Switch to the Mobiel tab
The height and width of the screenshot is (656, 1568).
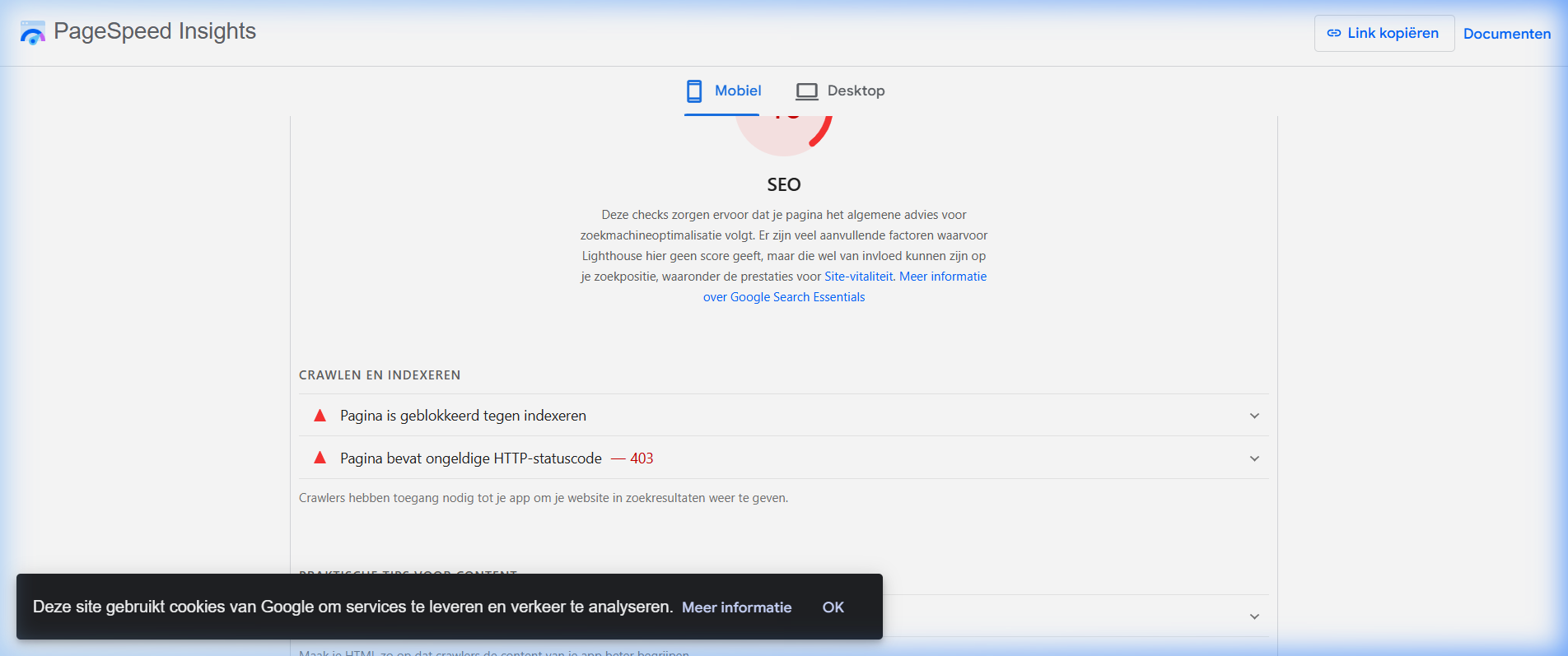(x=722, y=91)
